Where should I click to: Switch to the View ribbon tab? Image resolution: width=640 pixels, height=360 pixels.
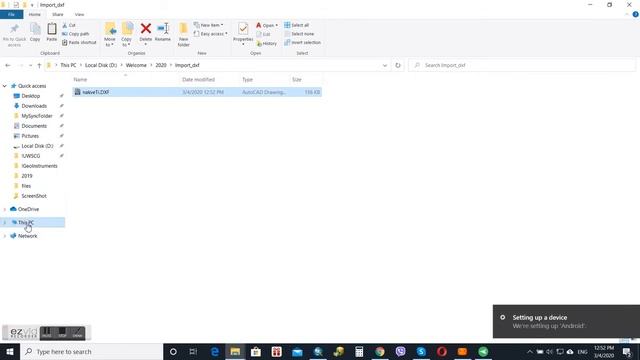[79, 15]
